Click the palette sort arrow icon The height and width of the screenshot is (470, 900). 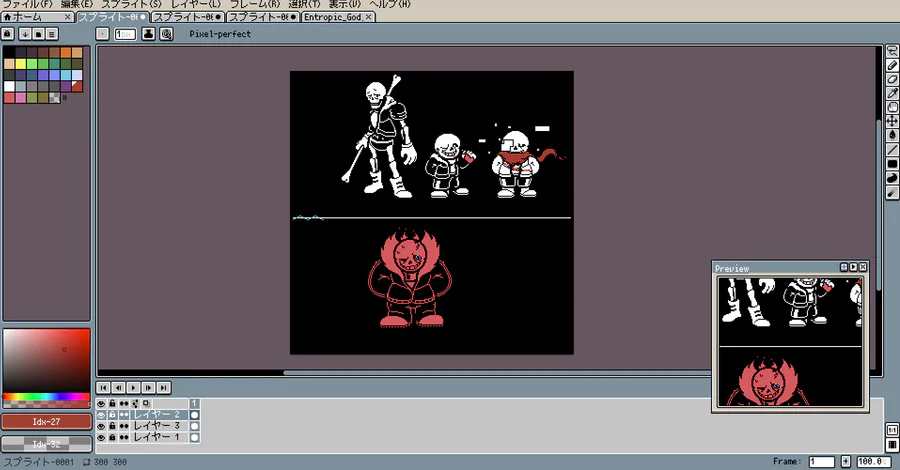click(x=25, y=34)
